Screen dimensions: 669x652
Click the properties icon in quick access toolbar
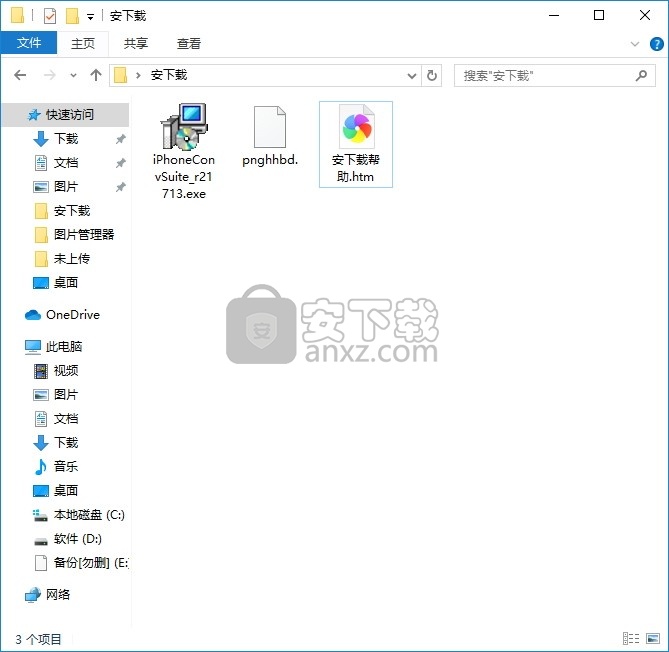click(x=50, y=16)
